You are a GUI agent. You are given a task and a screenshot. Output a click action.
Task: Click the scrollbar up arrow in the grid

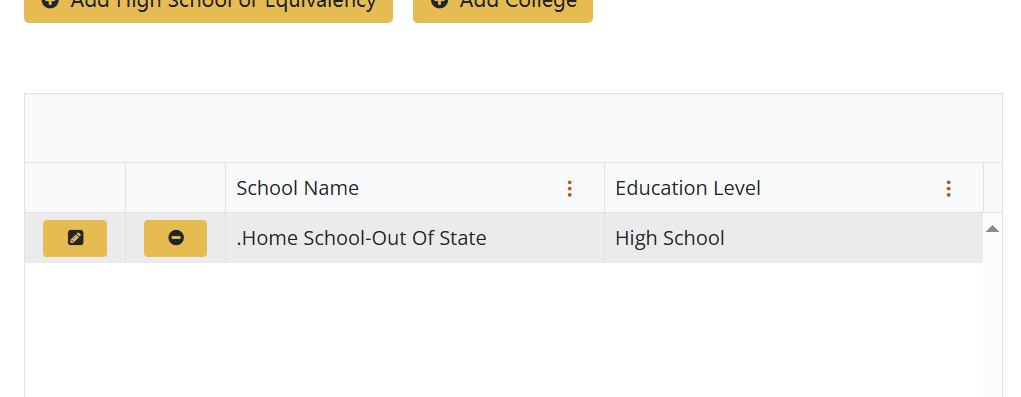click(x=992, y=228)
